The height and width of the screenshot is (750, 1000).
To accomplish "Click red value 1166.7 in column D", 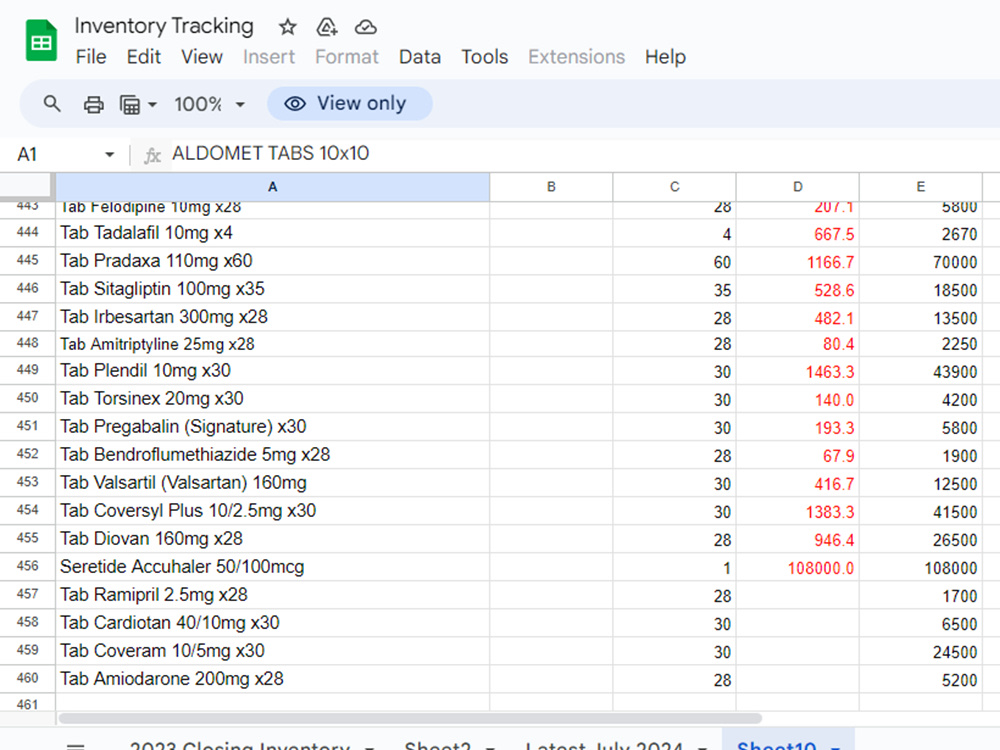I will (x=830, y=262).
